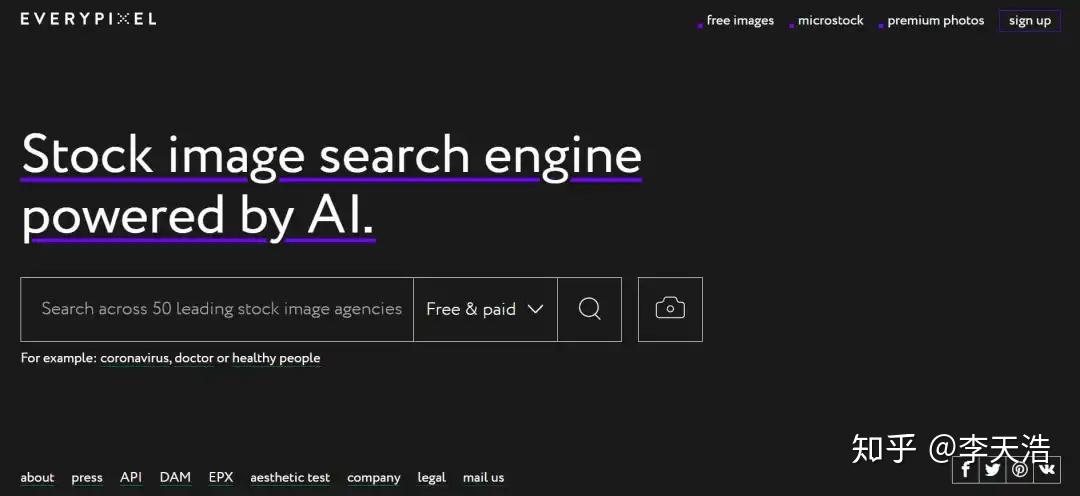
Task: Expand the Free & paid dropdown
Action: (x=486, y=309)
